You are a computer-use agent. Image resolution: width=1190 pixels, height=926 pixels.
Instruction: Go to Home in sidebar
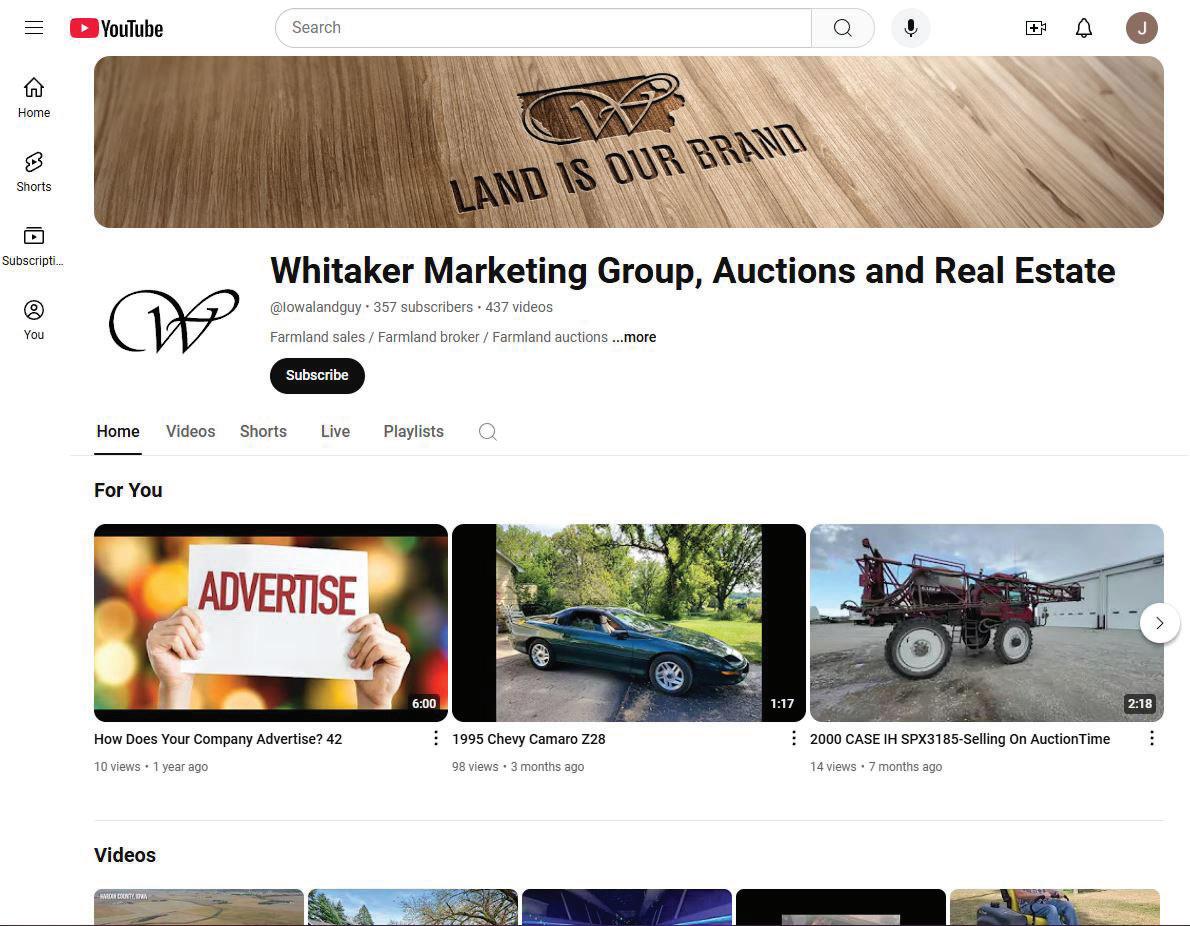[34, 98]
